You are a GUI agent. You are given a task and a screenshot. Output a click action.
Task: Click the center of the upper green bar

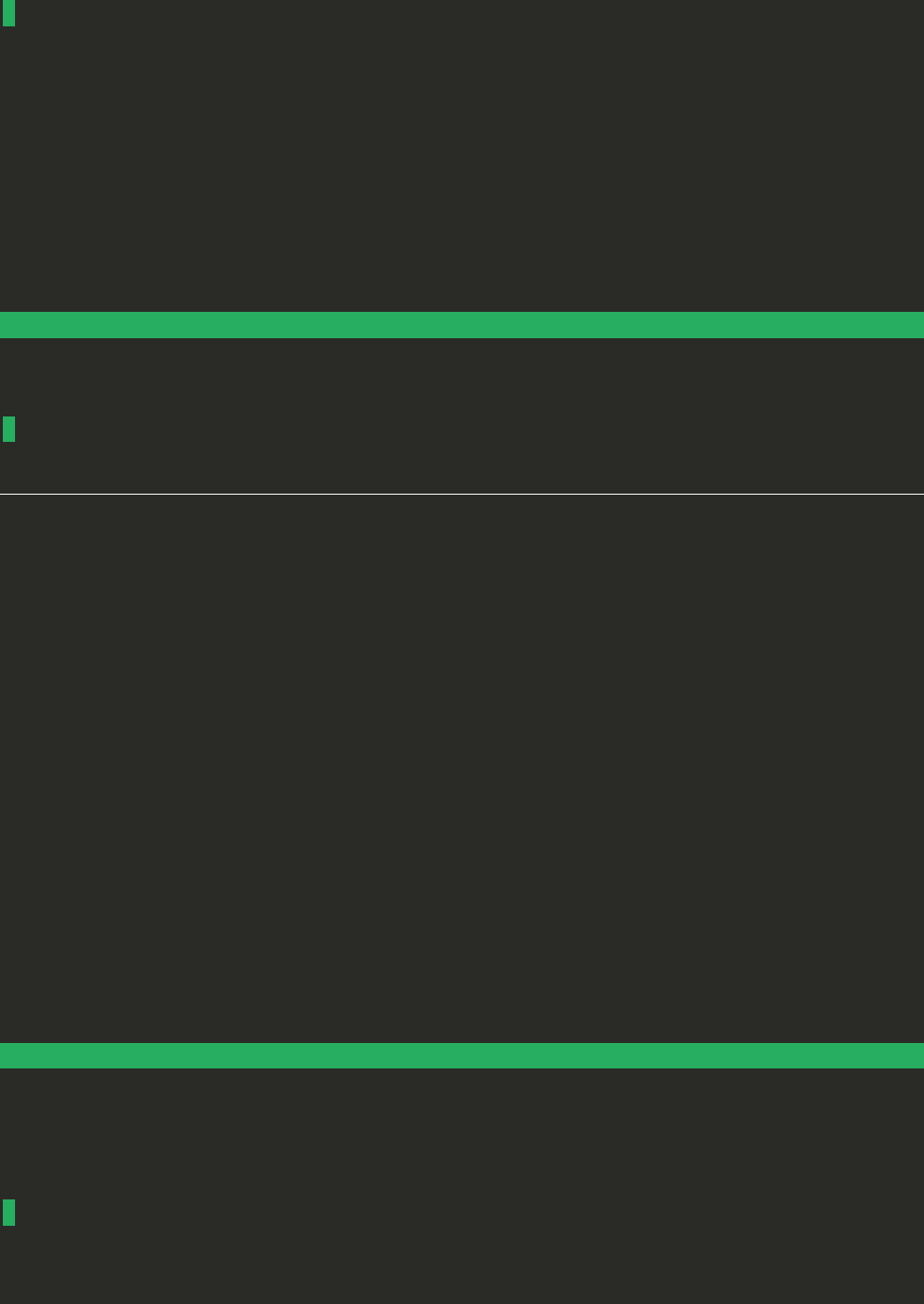point(462,325)
